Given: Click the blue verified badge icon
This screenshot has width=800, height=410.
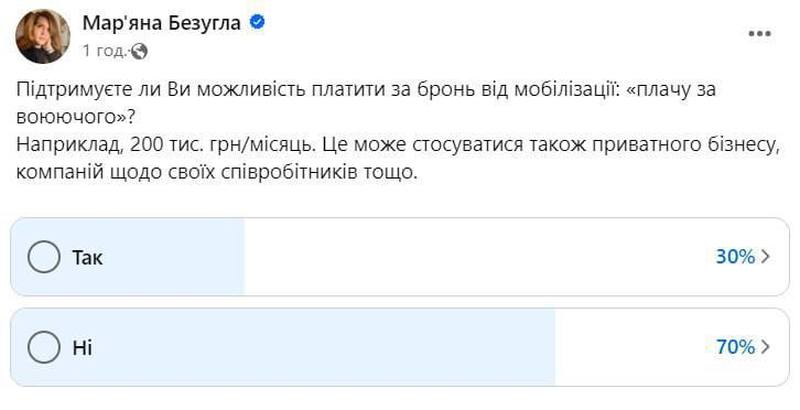Looking at the screenshot, I should [257, 22].
